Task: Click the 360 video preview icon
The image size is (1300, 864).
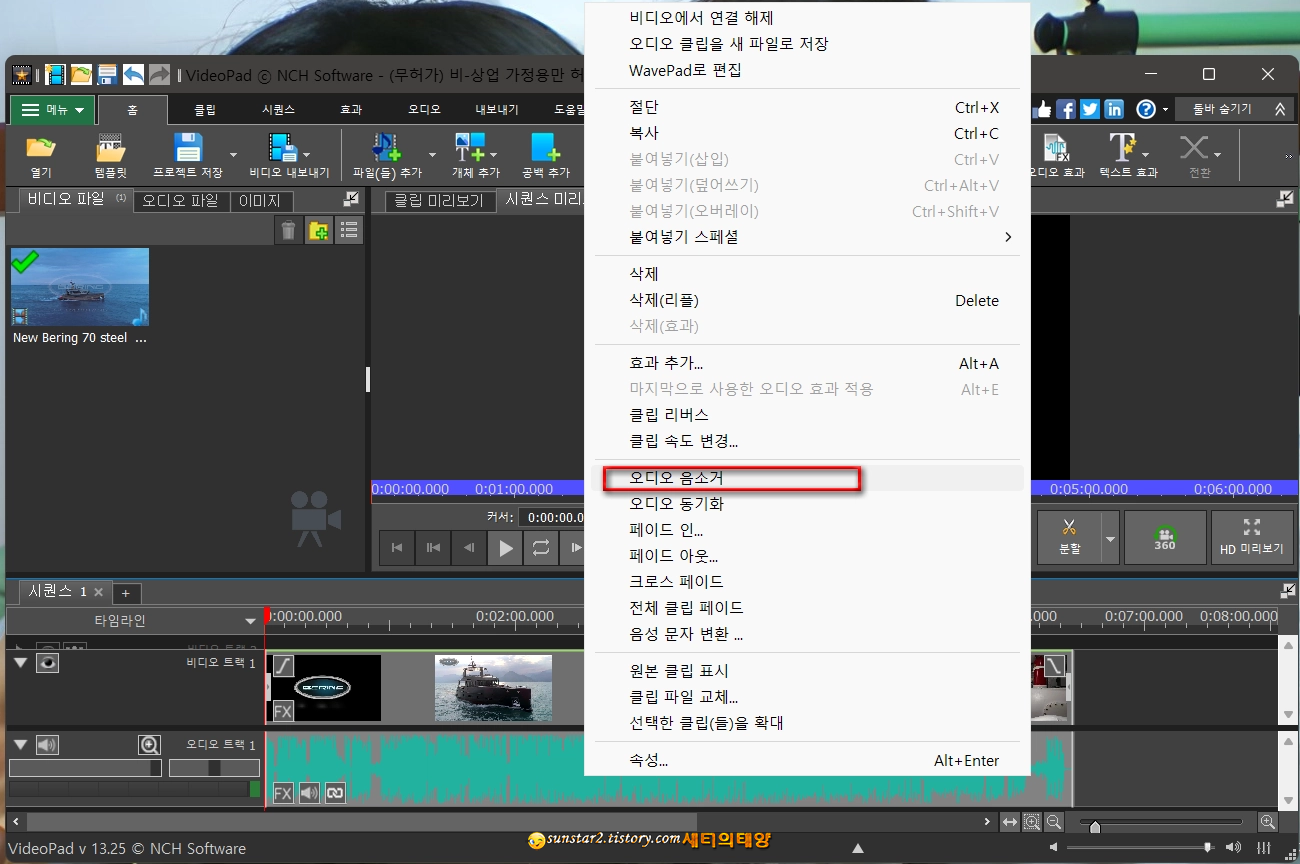Action: coord(1165,537)
